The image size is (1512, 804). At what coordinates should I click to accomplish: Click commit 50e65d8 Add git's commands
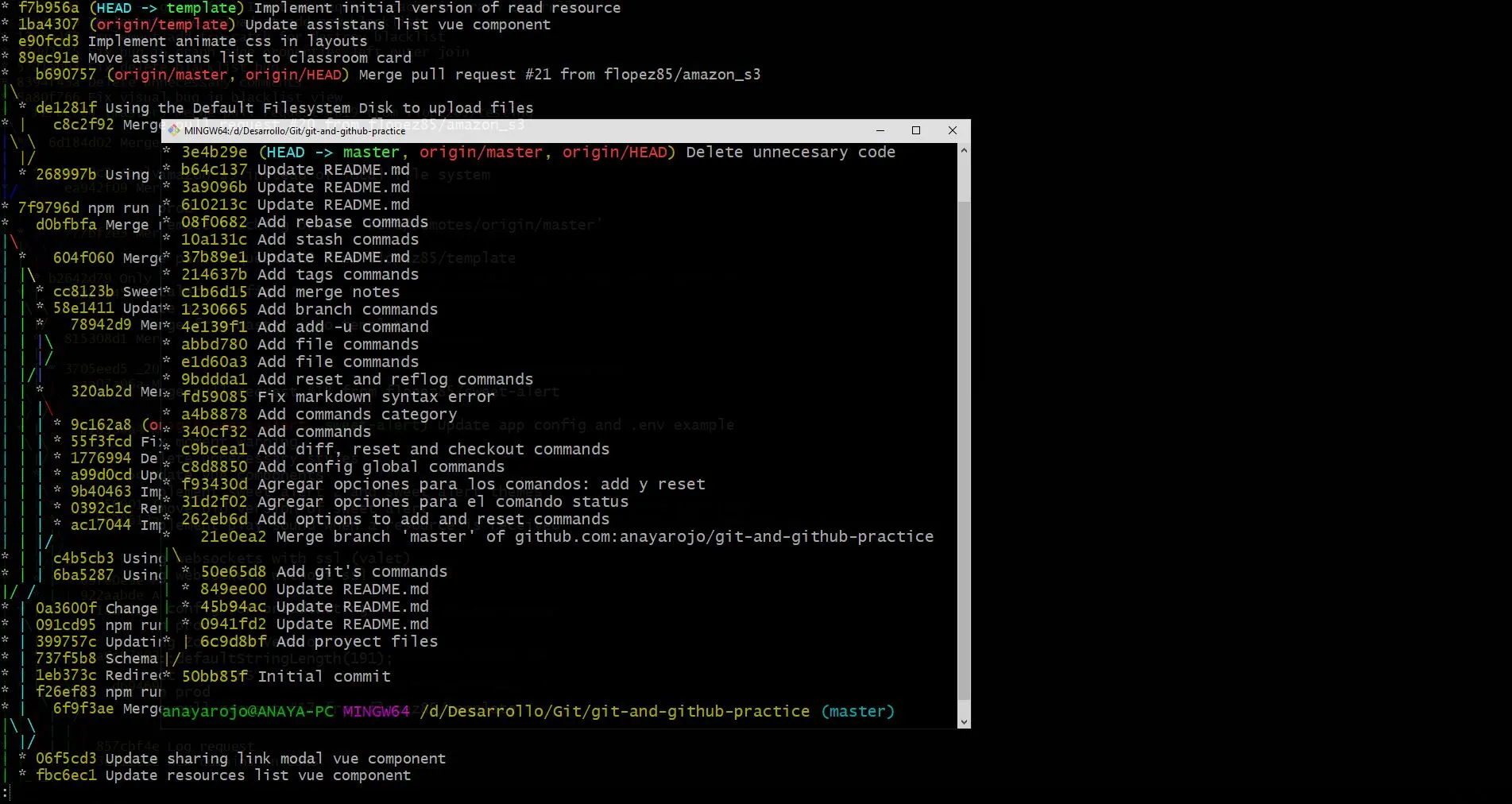[x=323, y=571]
